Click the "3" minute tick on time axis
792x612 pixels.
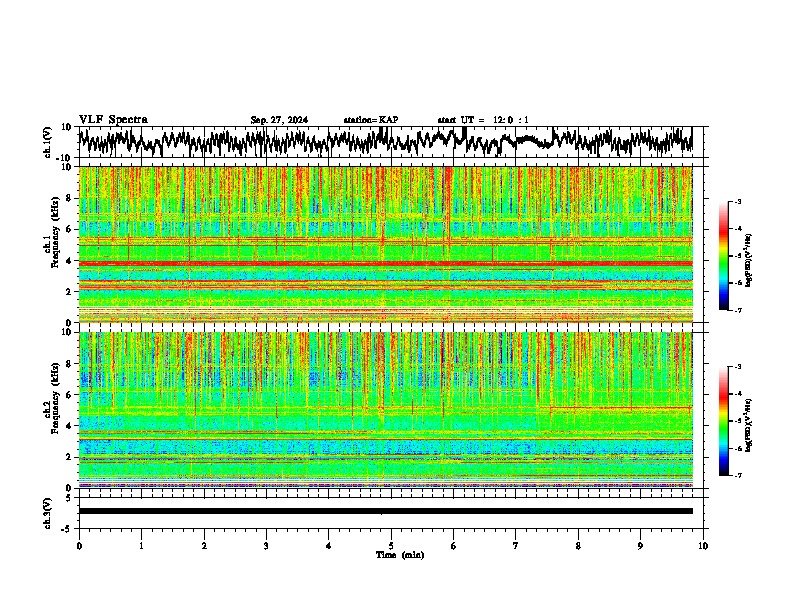(266, 546)
